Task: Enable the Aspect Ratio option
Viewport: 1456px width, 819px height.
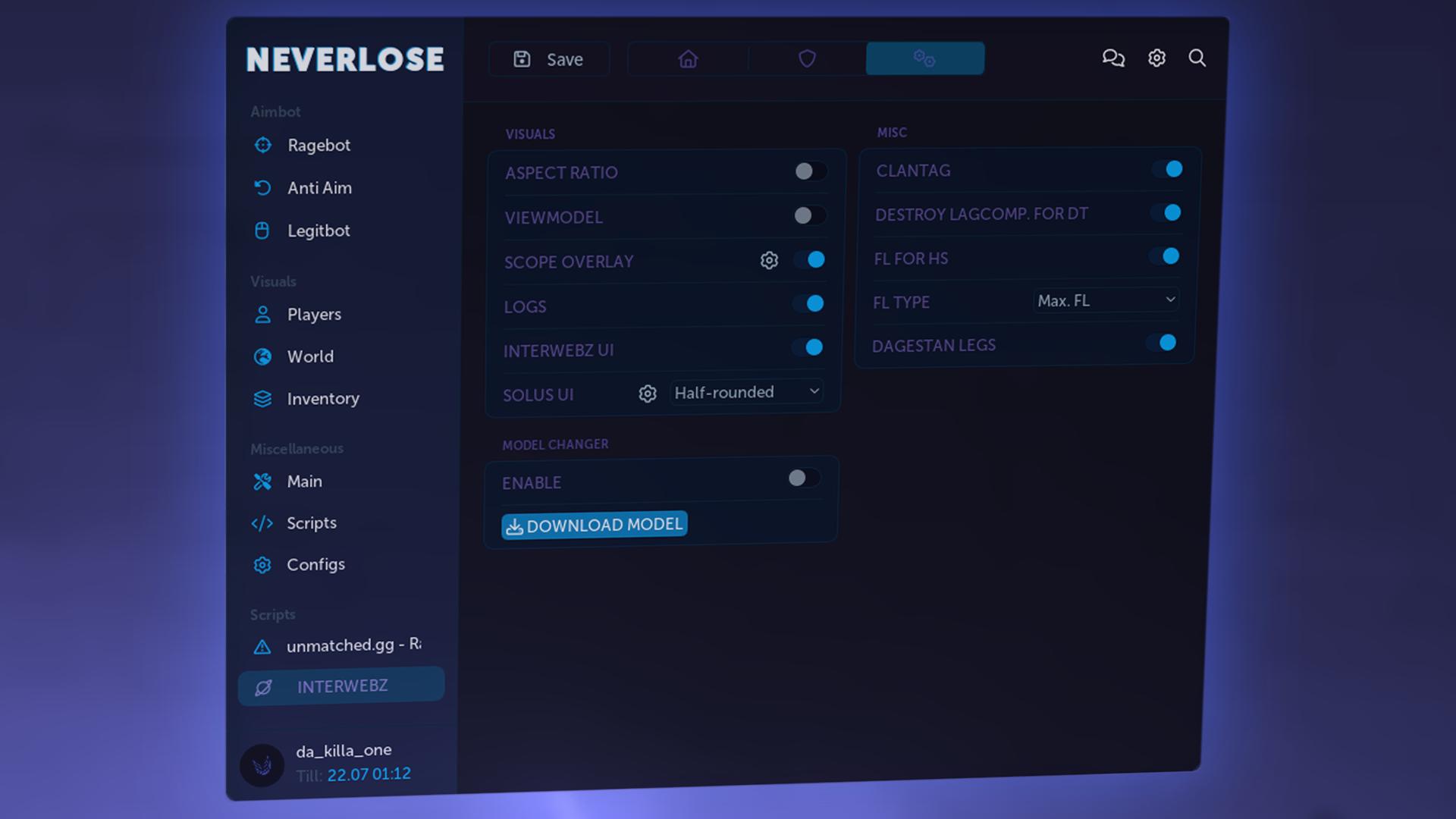Action: [x=809, y=172]
